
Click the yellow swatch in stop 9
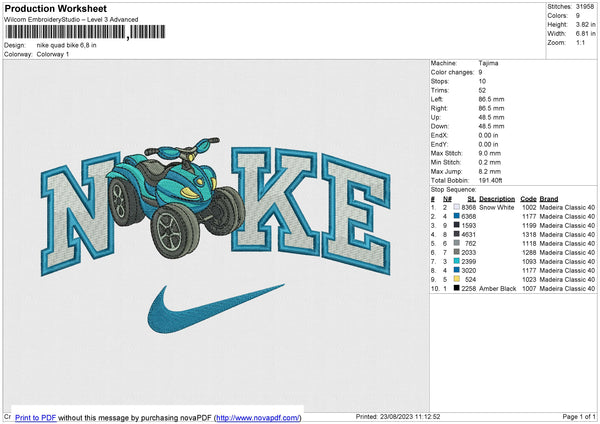(x=454, y=278)
